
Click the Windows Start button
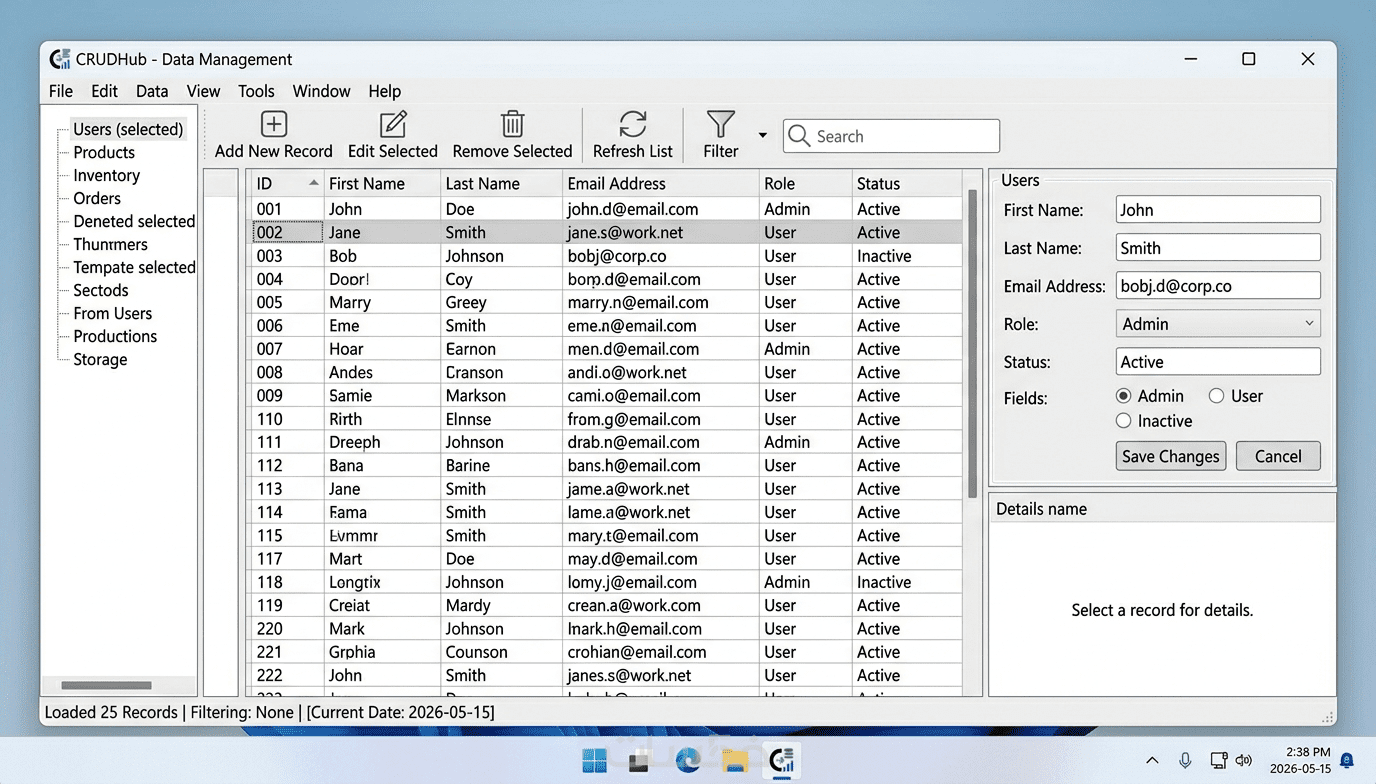point(594,761)
